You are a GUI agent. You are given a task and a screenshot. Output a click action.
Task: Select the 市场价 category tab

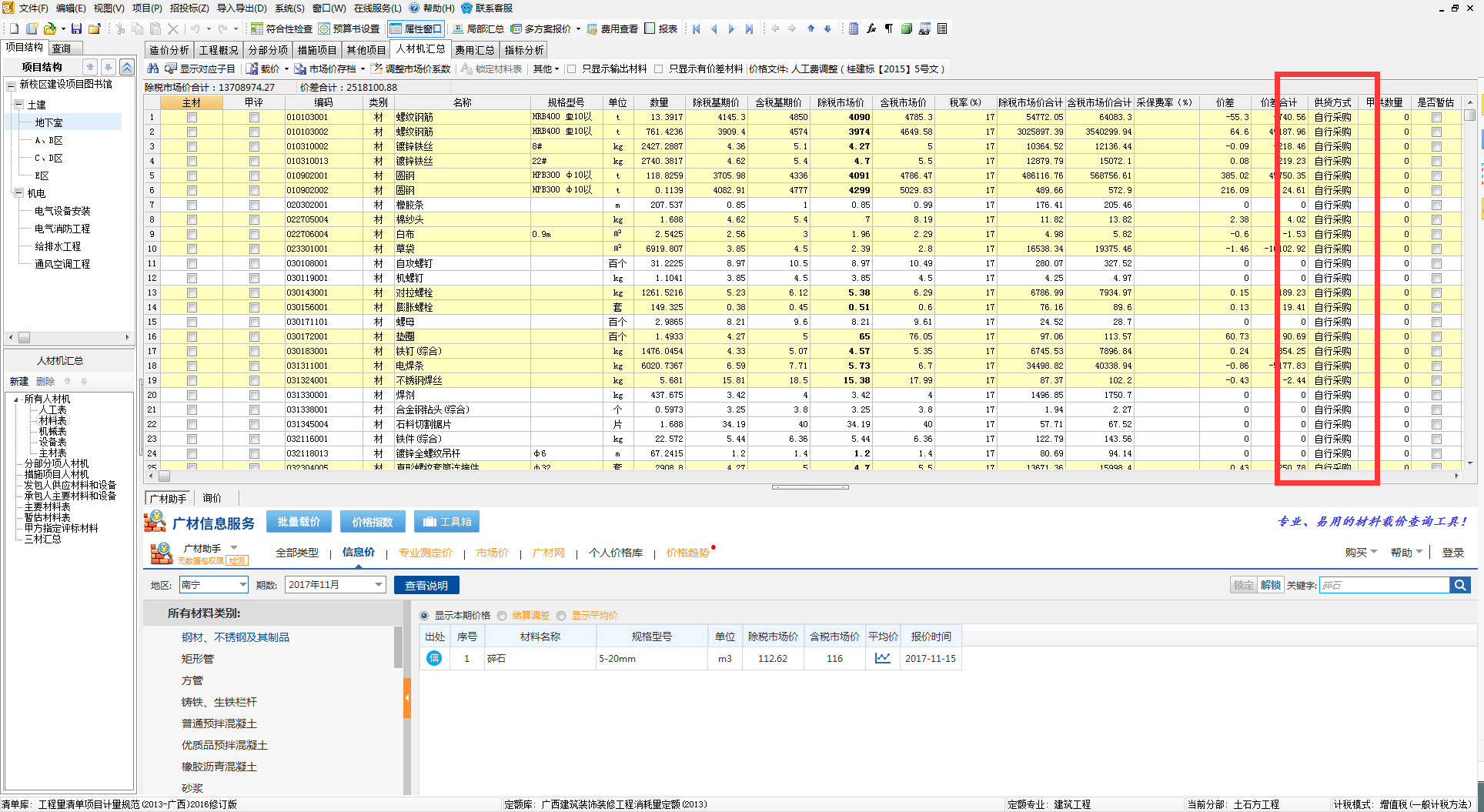tap(492, 553)
